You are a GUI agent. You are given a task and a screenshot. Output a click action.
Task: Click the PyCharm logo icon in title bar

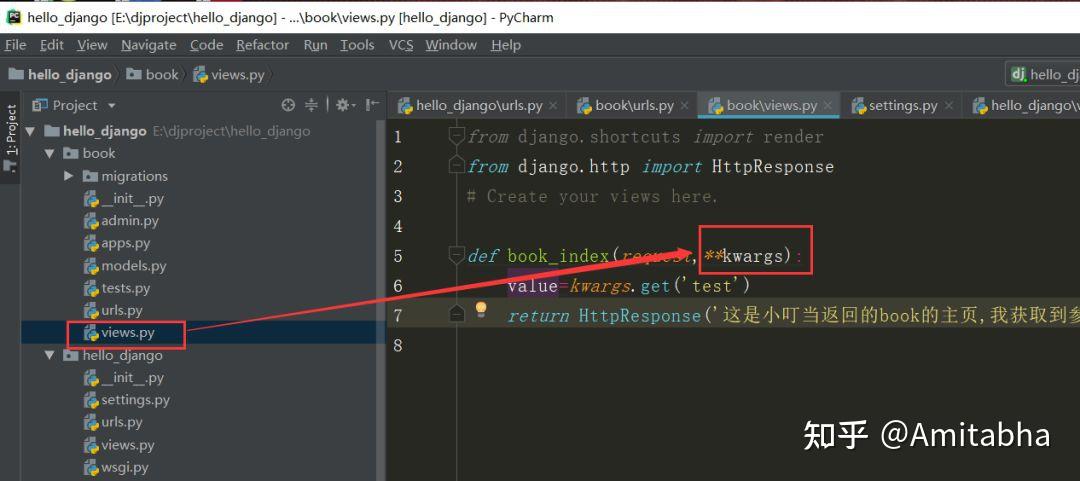pos(13,17)
